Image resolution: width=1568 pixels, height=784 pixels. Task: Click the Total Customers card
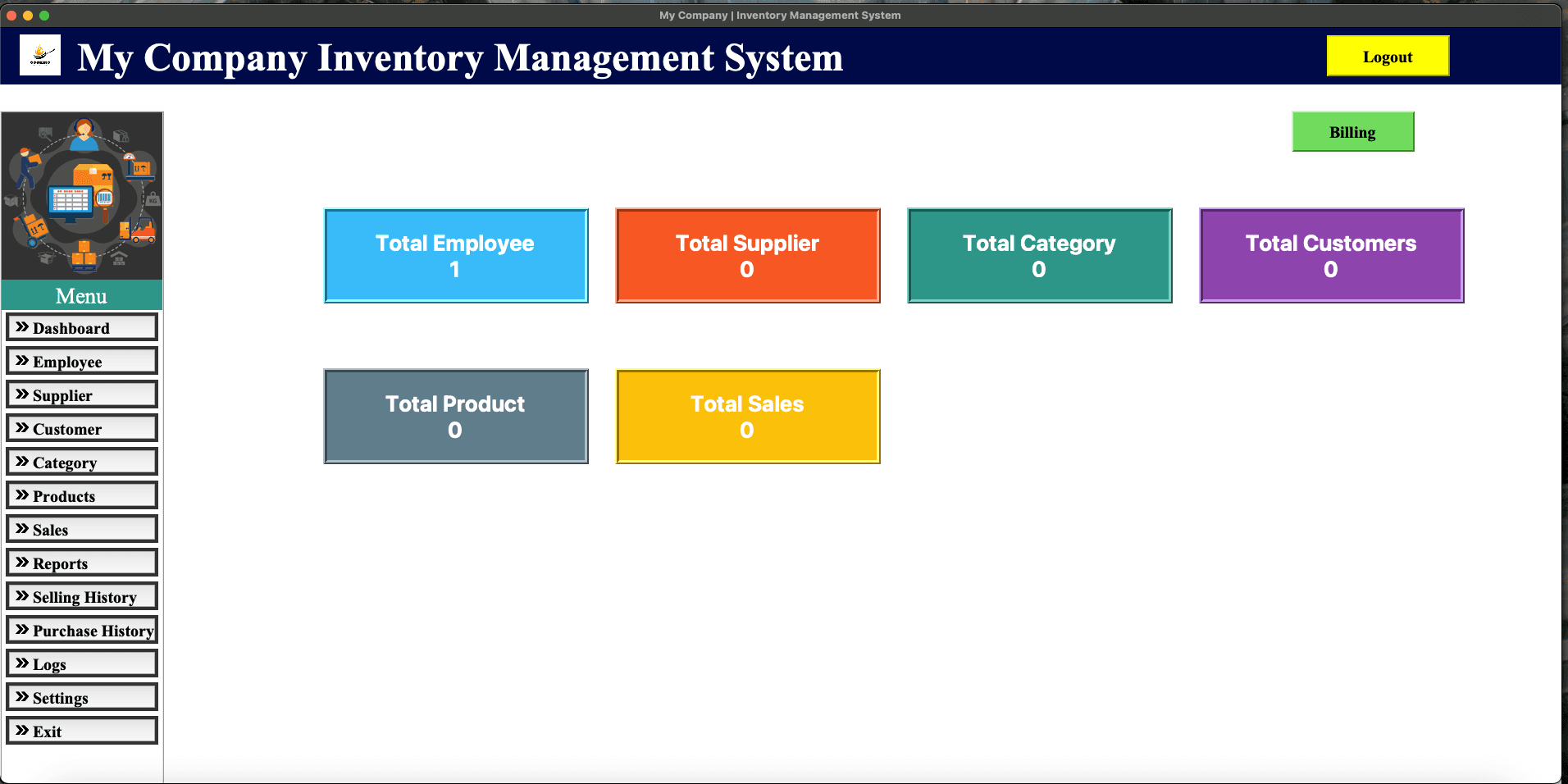coord(1330,255)
